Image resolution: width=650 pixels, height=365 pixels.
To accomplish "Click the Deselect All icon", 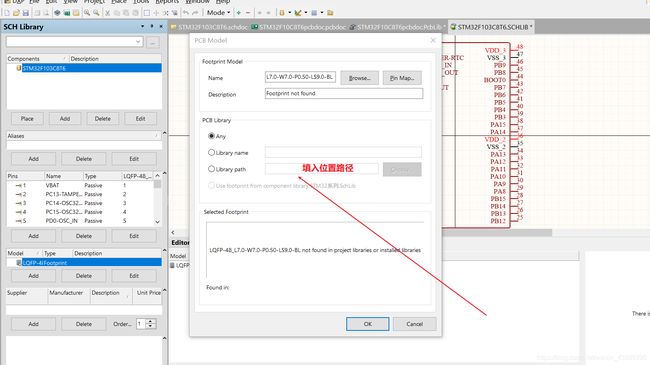I will (x=165, y=13).
